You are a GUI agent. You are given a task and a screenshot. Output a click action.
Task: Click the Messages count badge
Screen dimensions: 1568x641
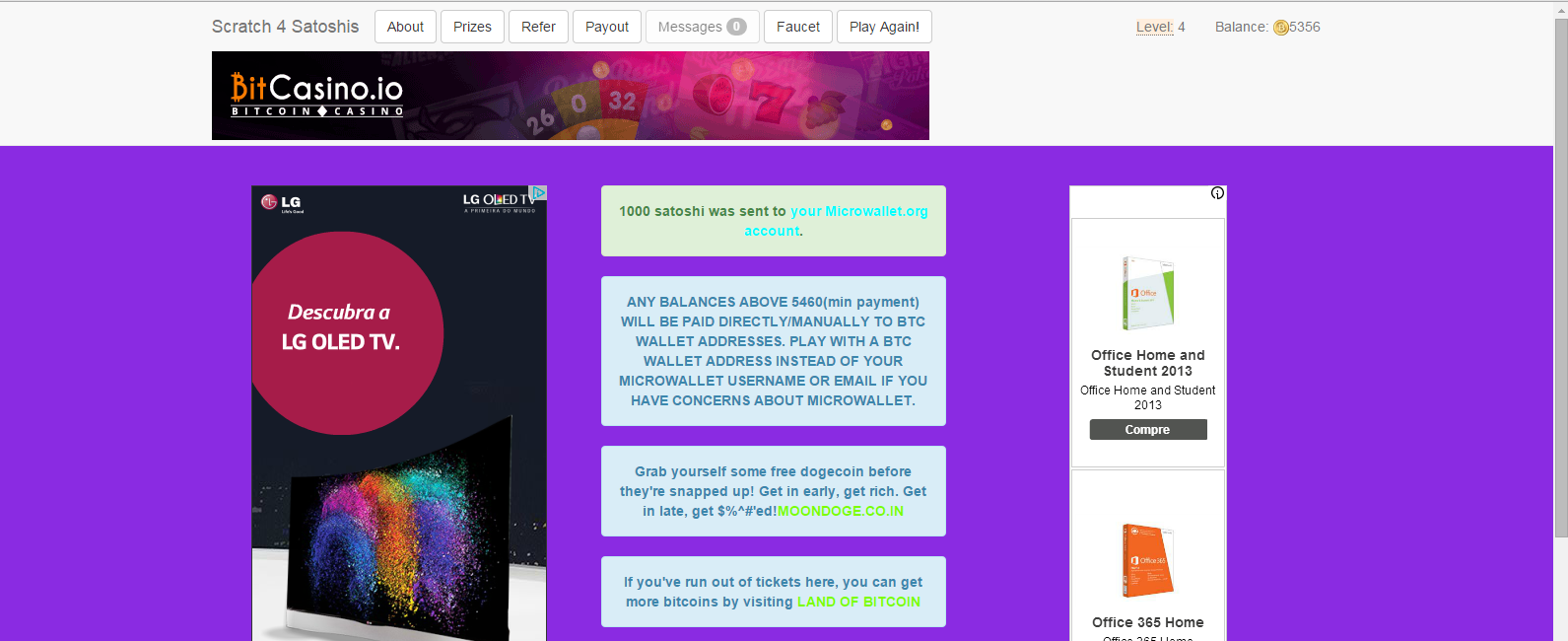pyautogui.click(x=736, y=27)
